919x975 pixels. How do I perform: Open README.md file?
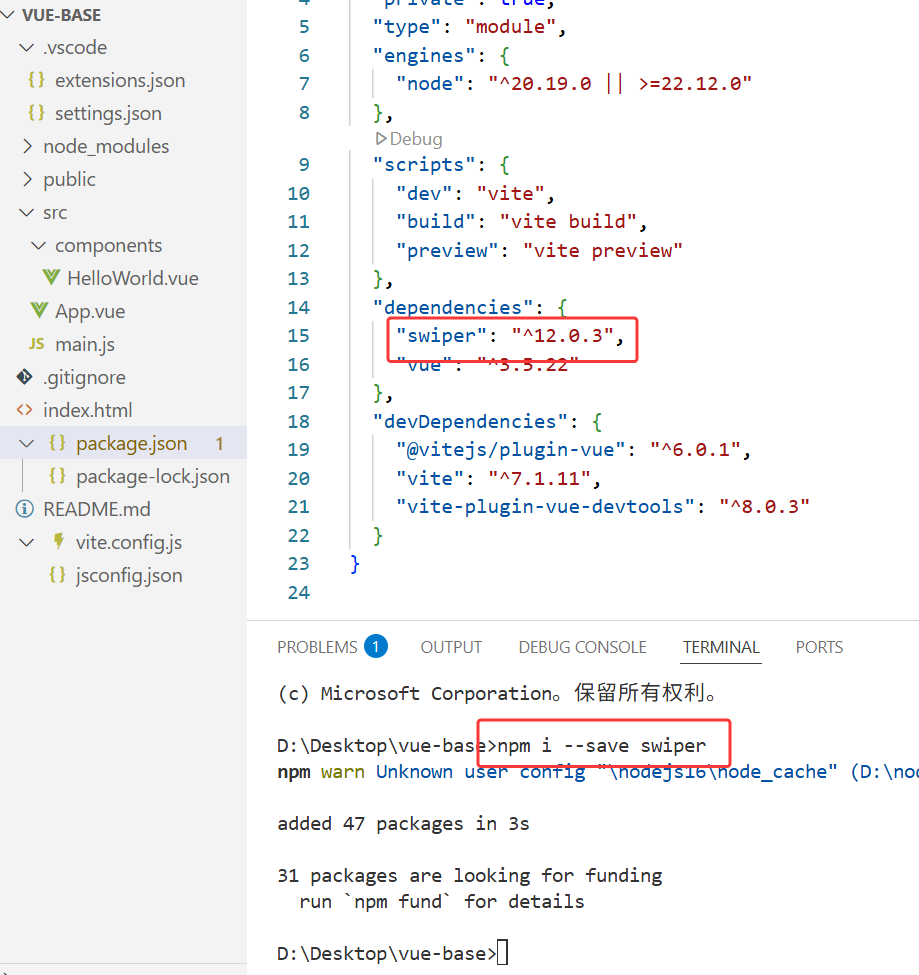(x=97, y=509)
